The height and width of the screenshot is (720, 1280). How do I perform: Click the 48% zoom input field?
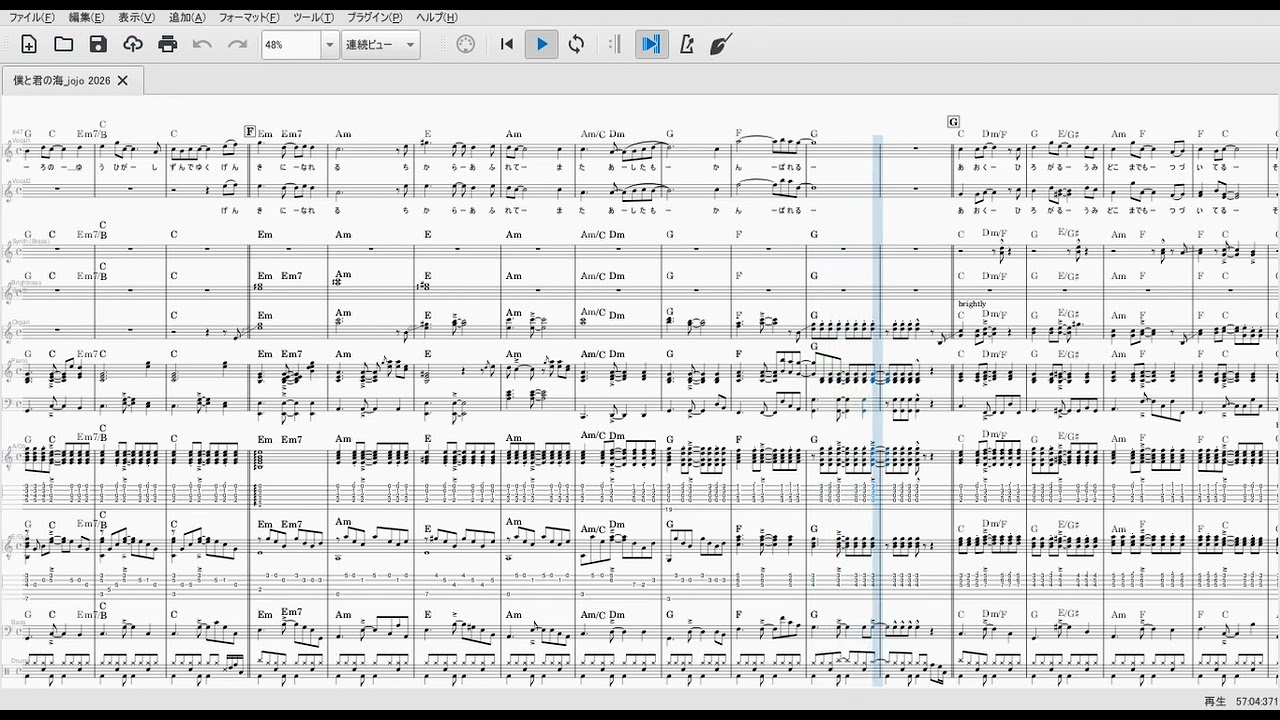pyautogui.click(x=291, y=45)
